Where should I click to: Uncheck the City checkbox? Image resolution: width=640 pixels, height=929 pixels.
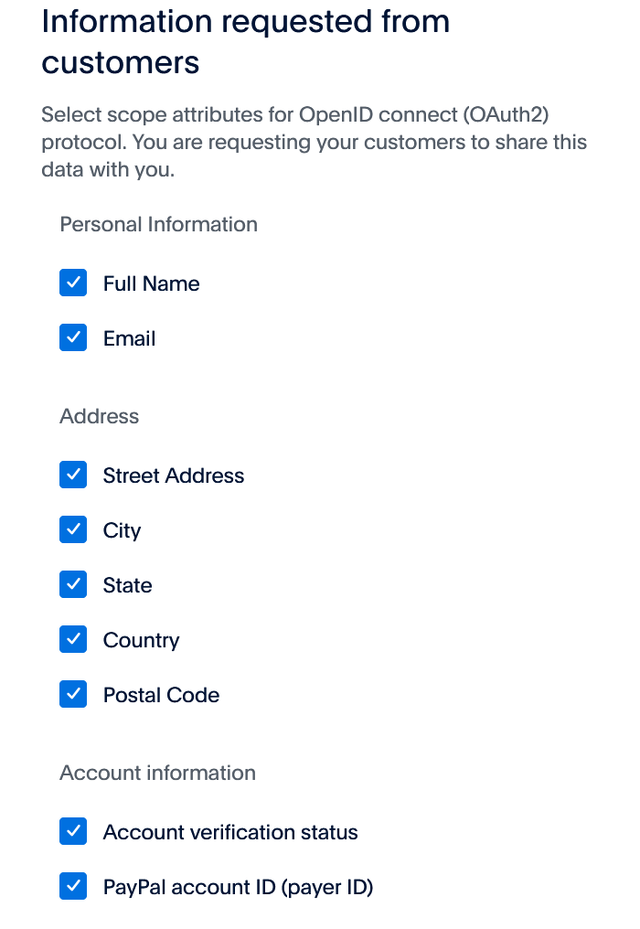point(72,530)
